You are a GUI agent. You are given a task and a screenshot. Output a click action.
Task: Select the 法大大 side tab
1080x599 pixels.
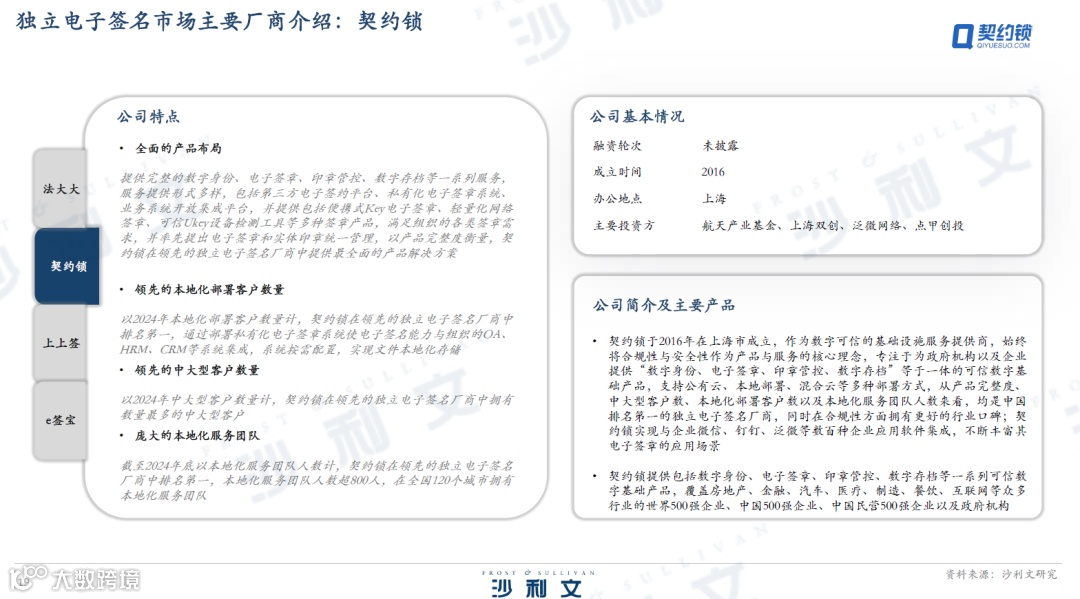(x=60, y=189)
